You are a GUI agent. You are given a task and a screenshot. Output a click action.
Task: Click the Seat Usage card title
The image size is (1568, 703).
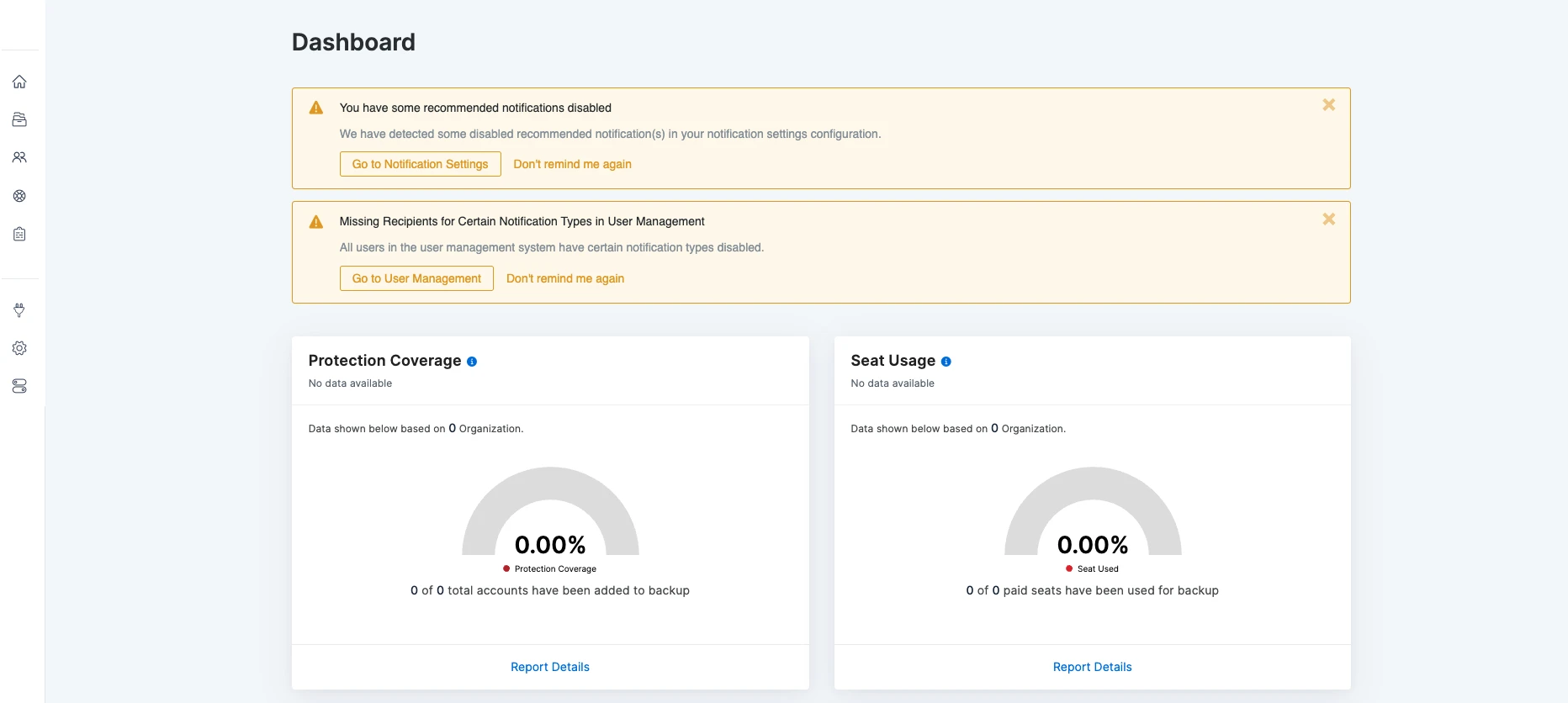click(x=893, y=361)
